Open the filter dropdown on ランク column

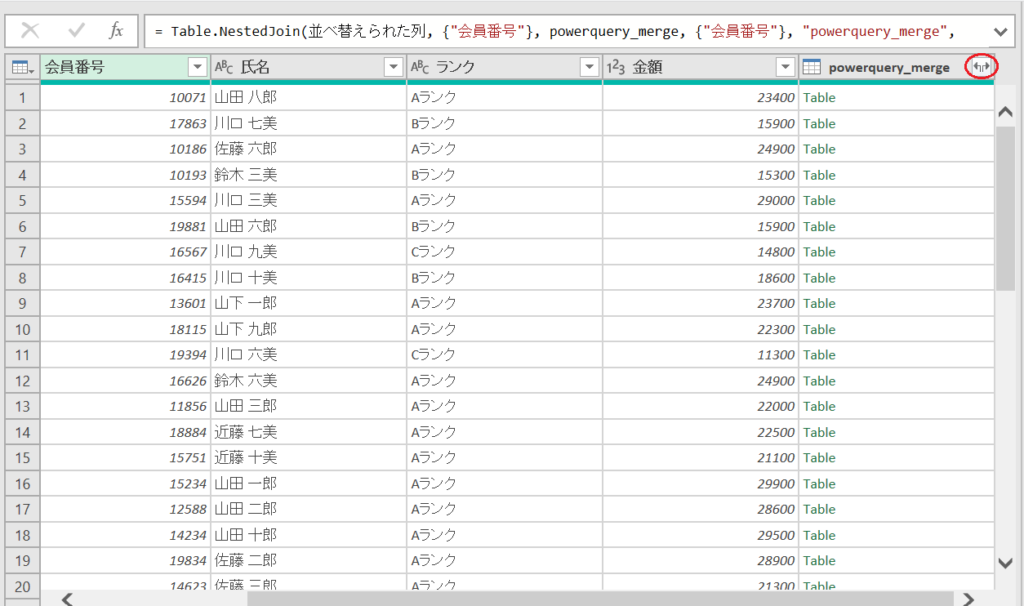[587, 67]
